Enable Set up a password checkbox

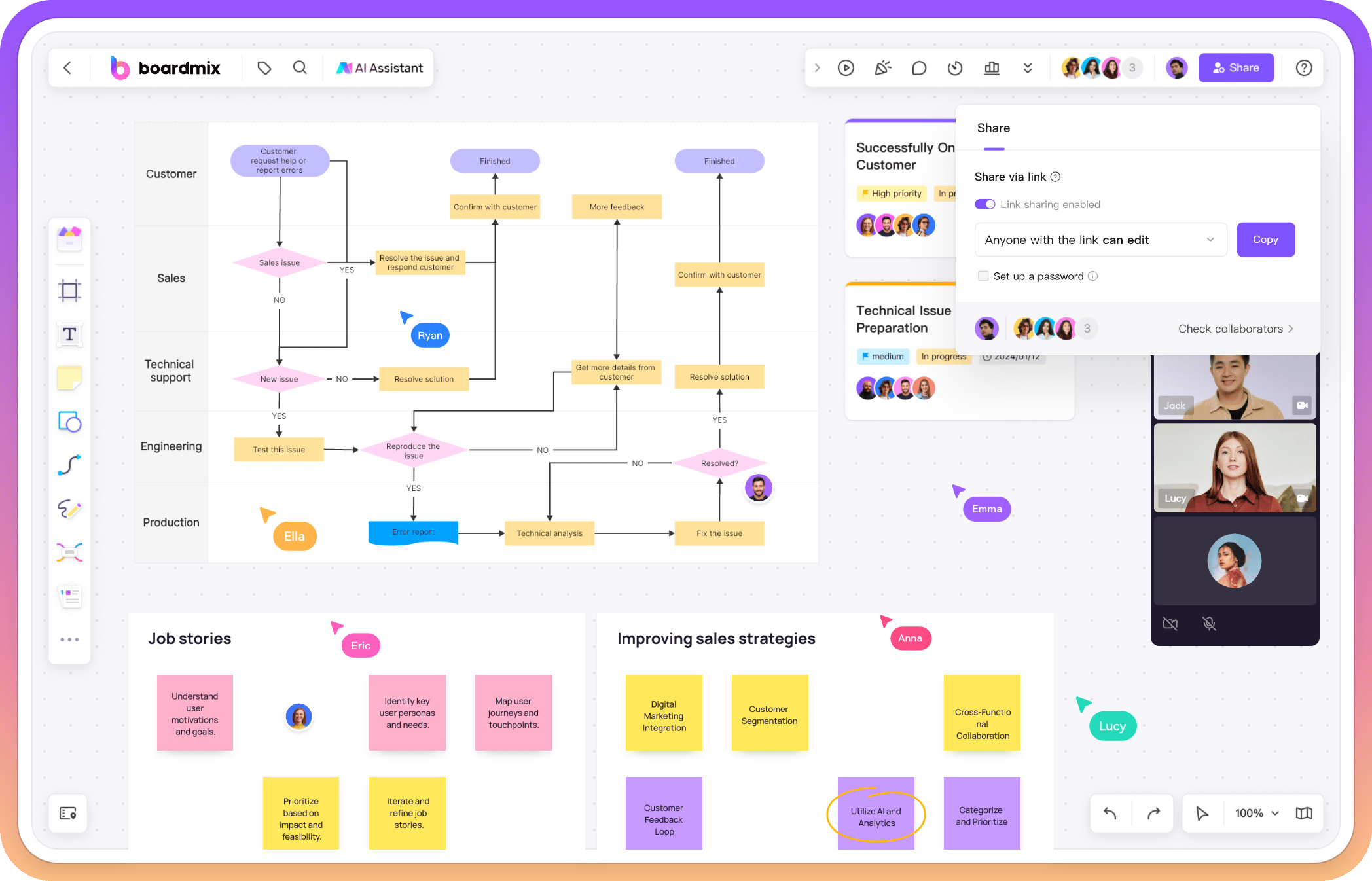[983, 276]
